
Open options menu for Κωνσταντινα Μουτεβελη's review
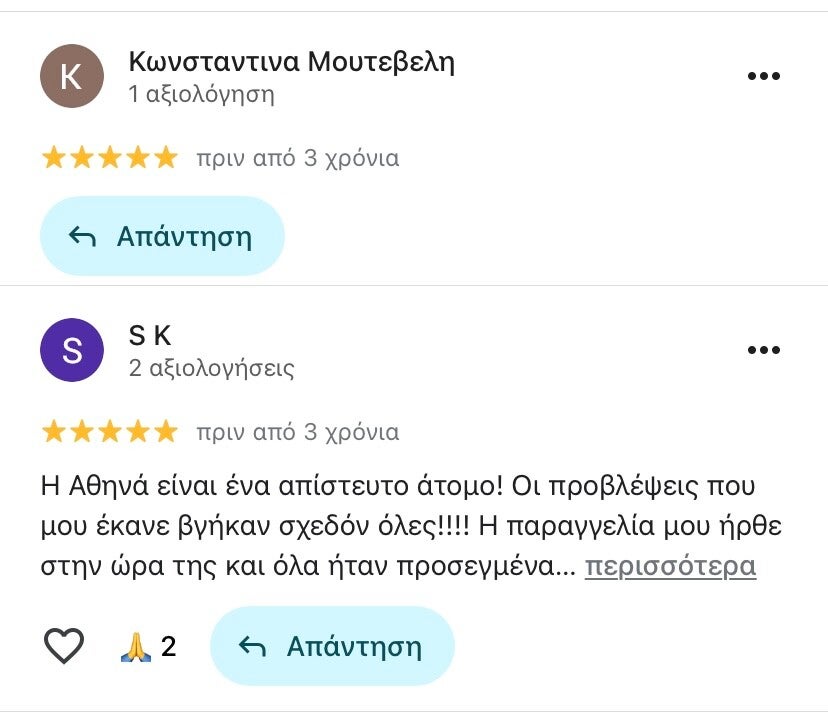pos(763,77)
